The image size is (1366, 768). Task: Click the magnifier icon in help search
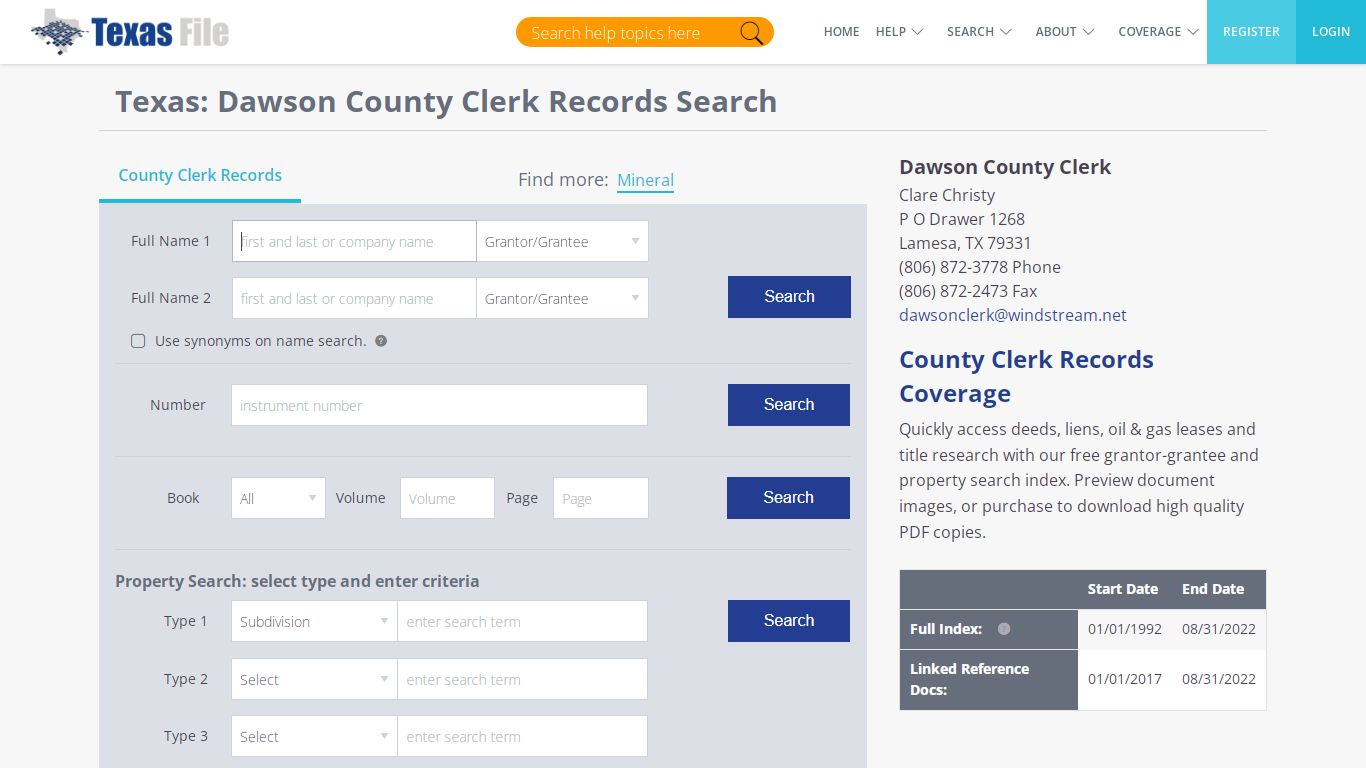[751, 33]
